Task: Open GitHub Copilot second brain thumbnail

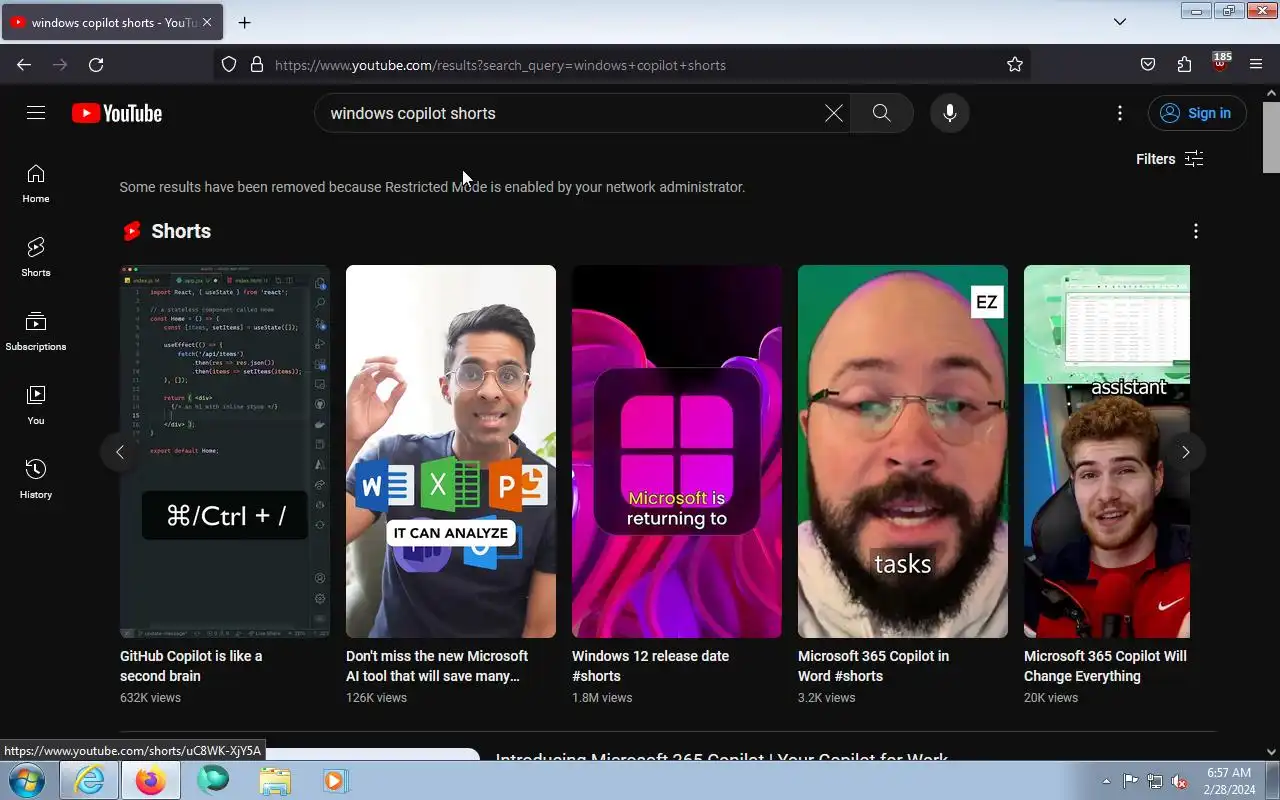Action: [225, 451]
